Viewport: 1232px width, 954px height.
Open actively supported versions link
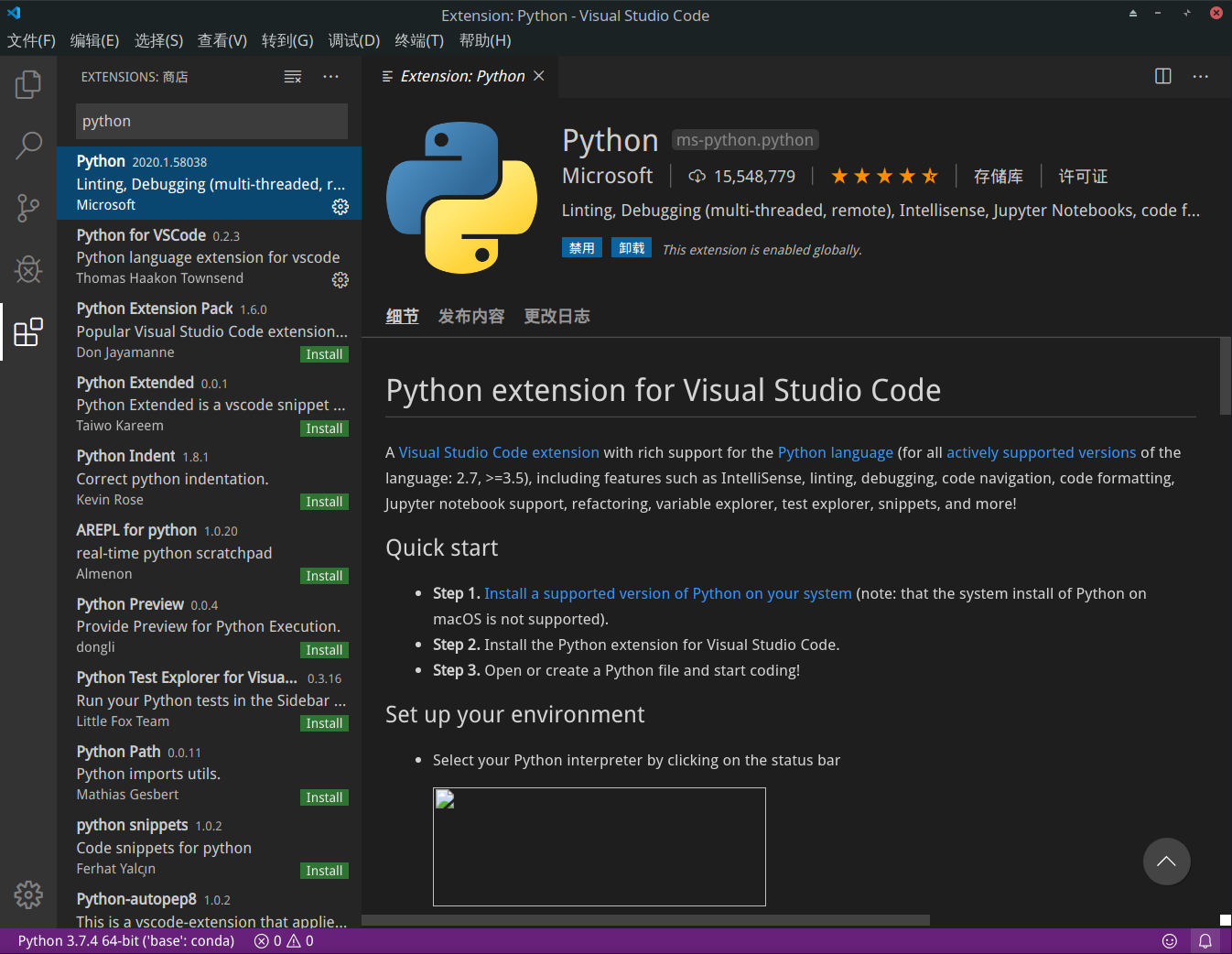[1042, 452]
